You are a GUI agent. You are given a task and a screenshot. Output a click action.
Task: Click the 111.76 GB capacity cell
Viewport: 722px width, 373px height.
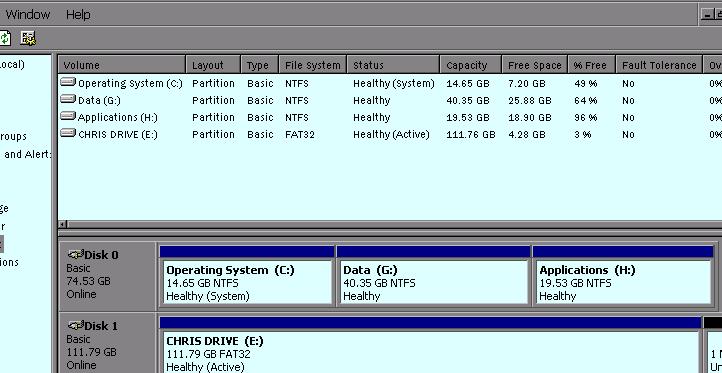pos(471,134)
